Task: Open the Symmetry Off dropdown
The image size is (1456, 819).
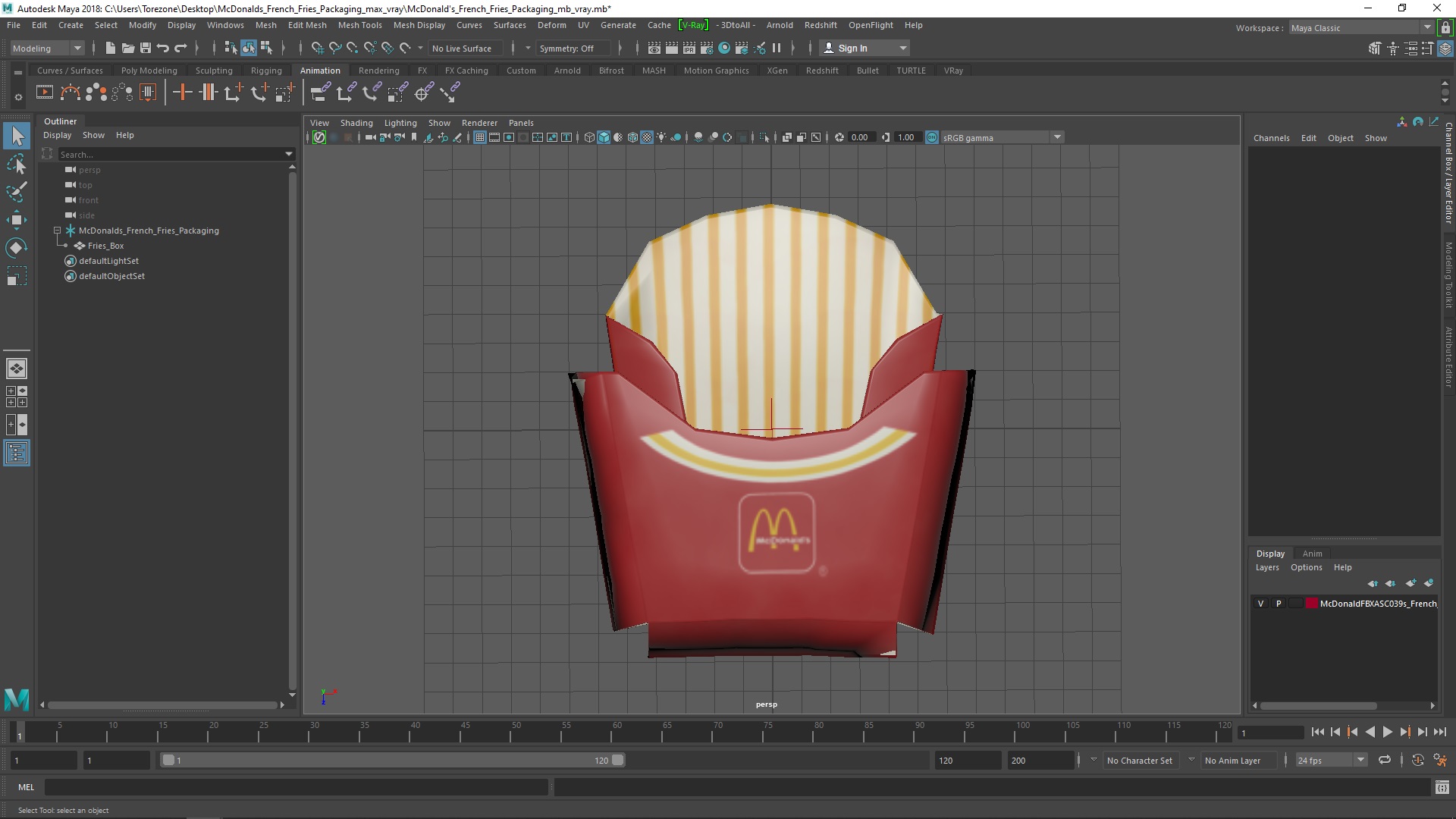Action: pyautogui.click(x=573, y=48)
